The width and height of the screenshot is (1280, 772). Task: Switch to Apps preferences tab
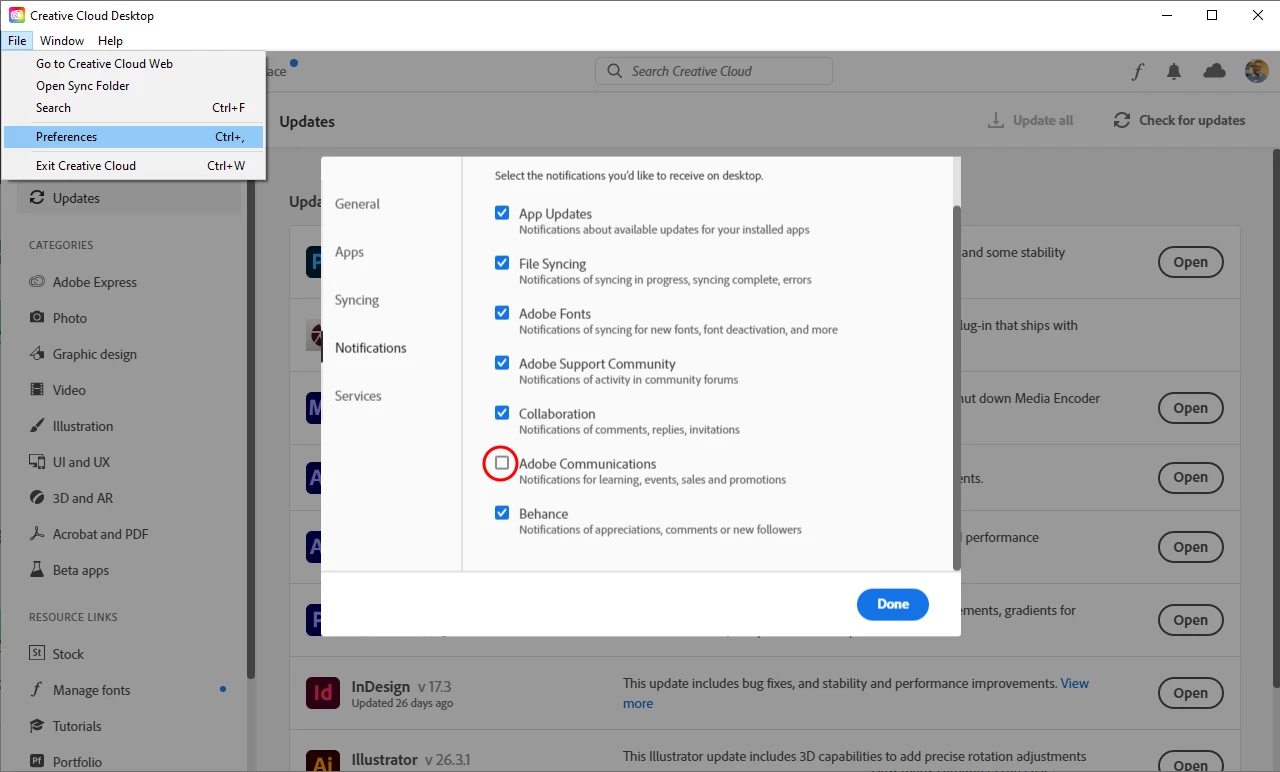(x=349, y=252)
